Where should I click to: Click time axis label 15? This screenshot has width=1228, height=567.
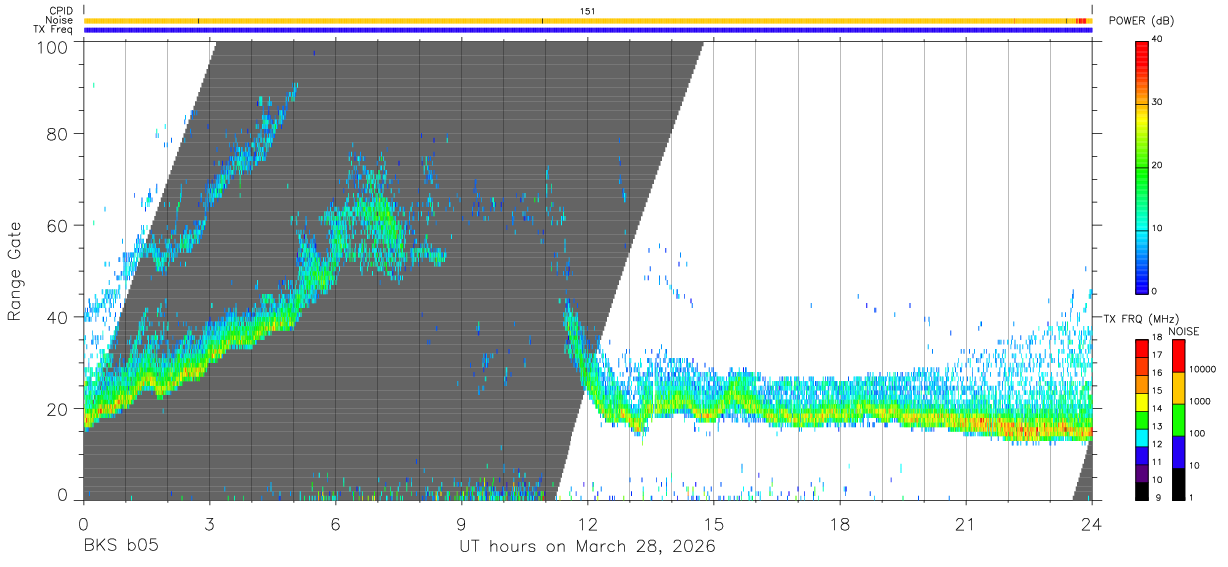point(714,524)
